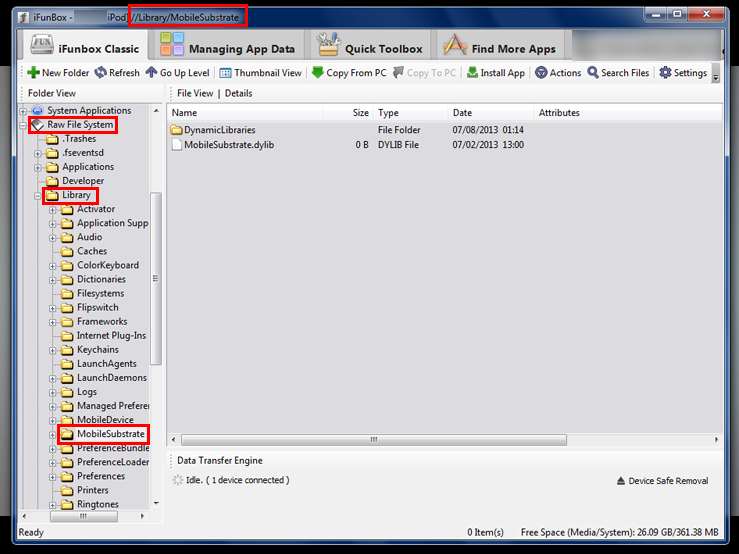The image size is (739, 554).
Task: Expand the System Applications node
Action: (x=23, y=111)
